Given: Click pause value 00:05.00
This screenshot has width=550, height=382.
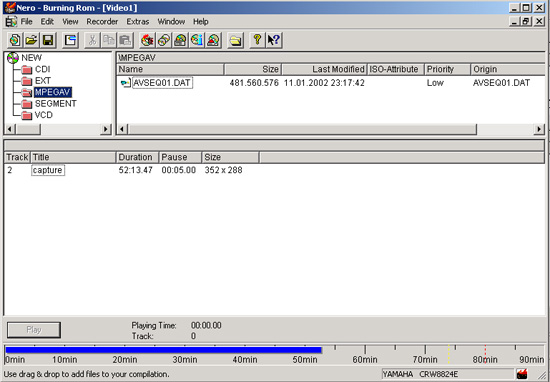Looking at the screenshot, I should [179, 170].
